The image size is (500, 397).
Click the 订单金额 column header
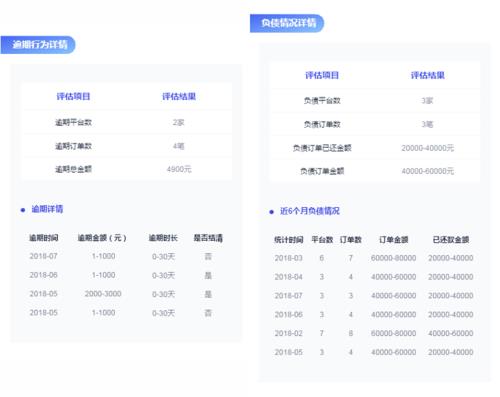pos(394,240)
